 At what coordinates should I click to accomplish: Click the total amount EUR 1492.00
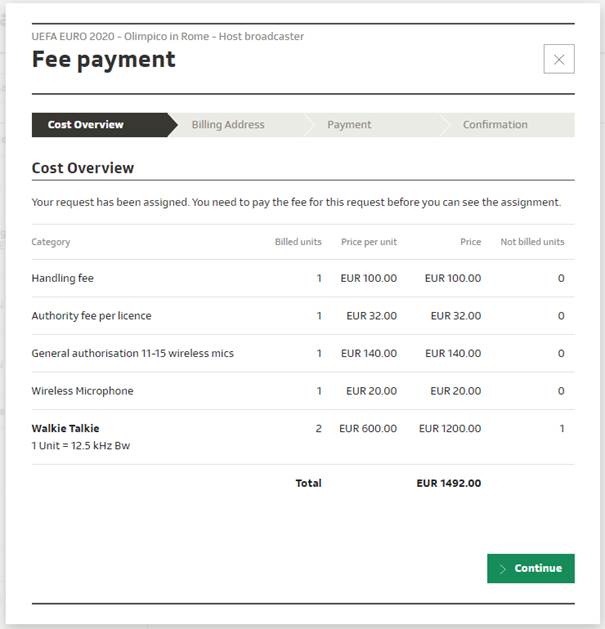pos(448,483)
